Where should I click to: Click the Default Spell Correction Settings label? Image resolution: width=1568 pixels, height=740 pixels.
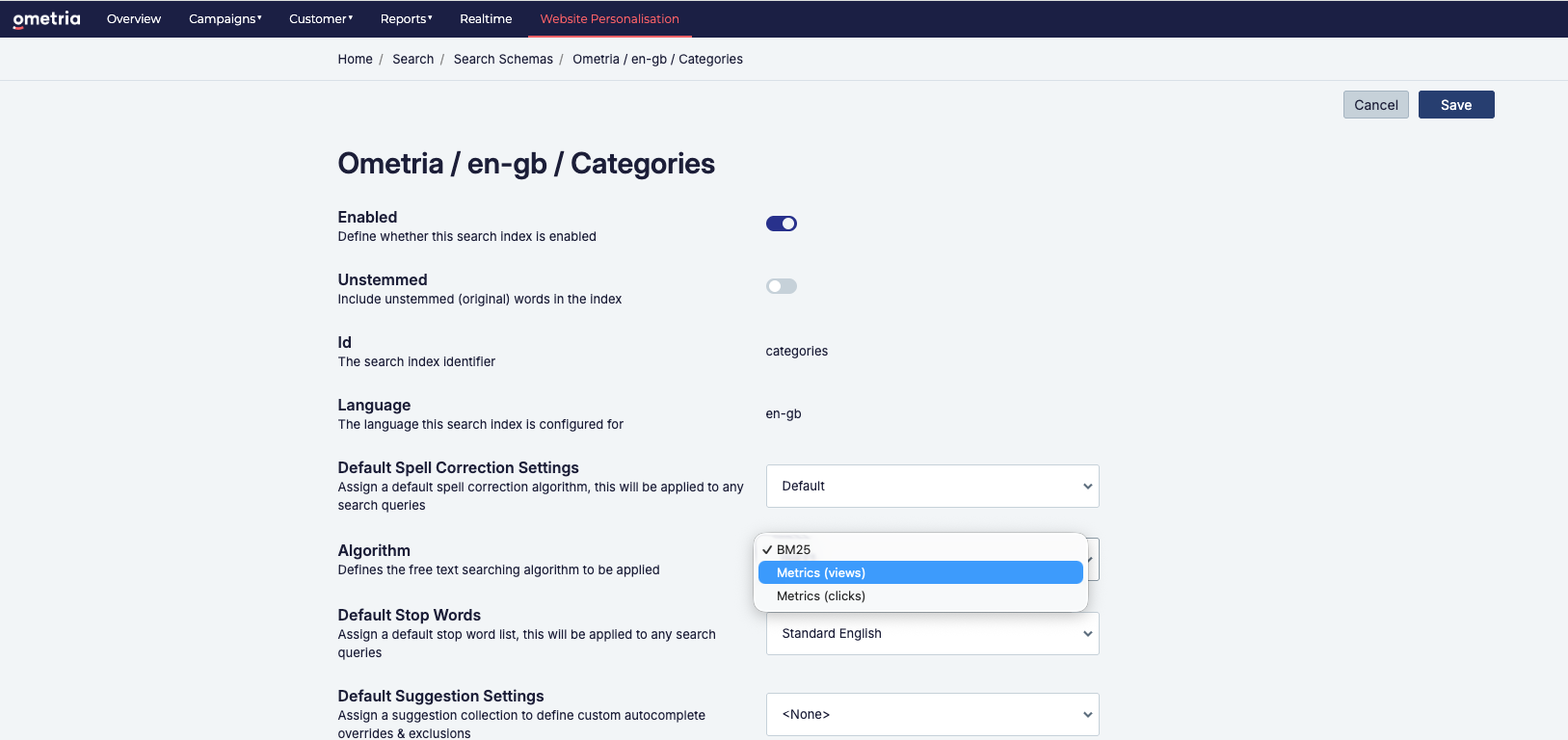[458, 467]
